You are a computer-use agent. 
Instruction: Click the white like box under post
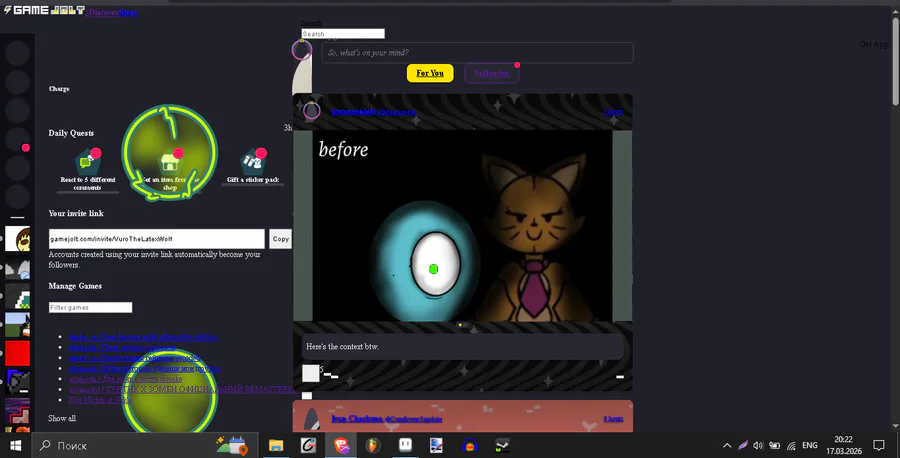tap(311, 373)
